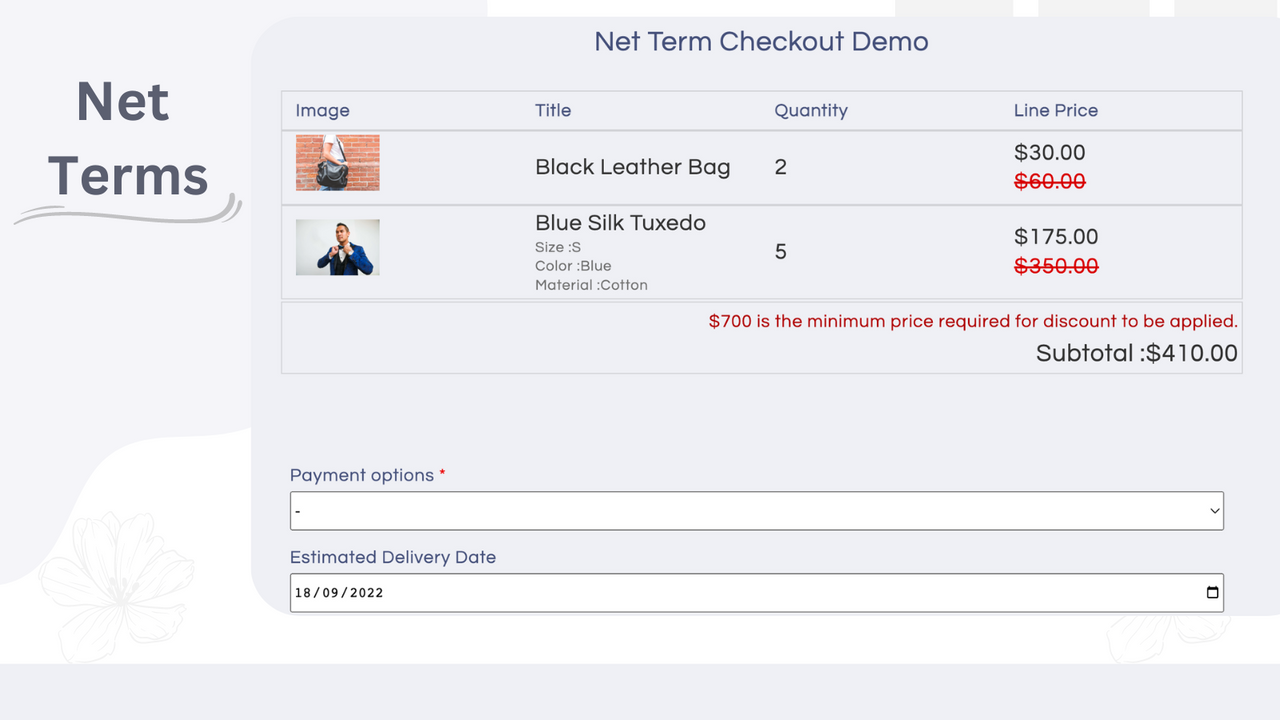Click the crossed-out $60.00 price
The width and height of the screenshot is (1280, 720).
point(1050,180)
